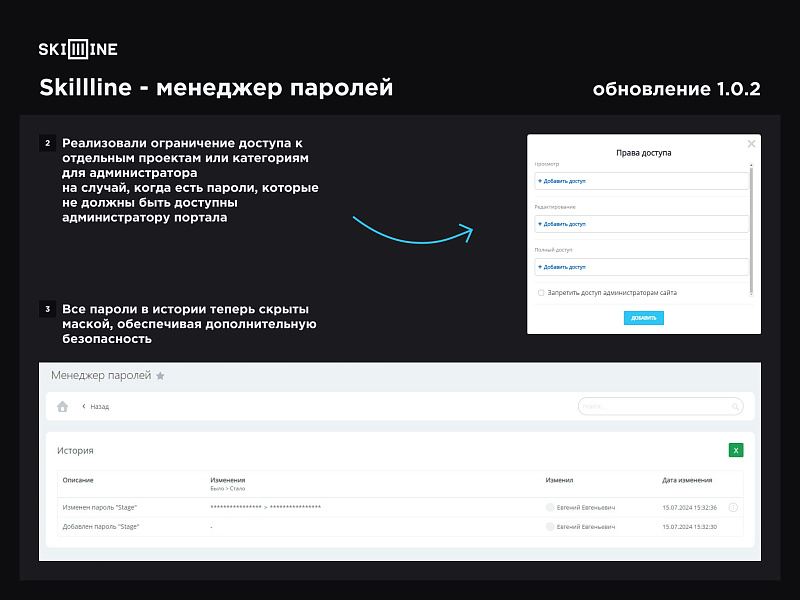This screenshot has height=600, width=800.
Task: Click the plus icon in the Полный доступ field
Action: (x=540, y=266)
